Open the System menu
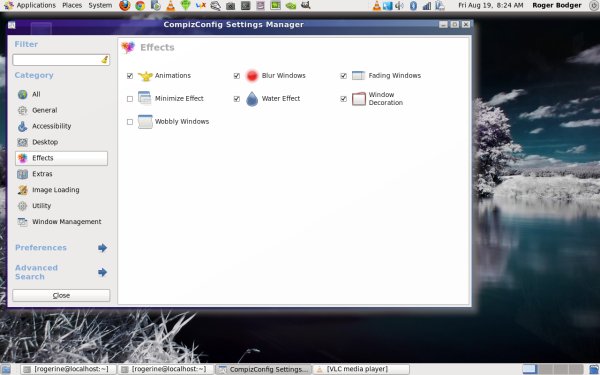 coord(100,5)
